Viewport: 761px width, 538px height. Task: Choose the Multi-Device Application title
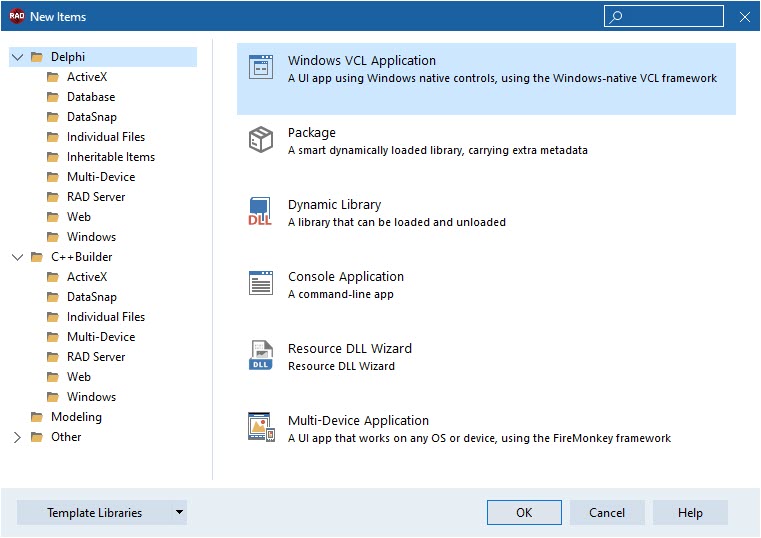(358, 421)
